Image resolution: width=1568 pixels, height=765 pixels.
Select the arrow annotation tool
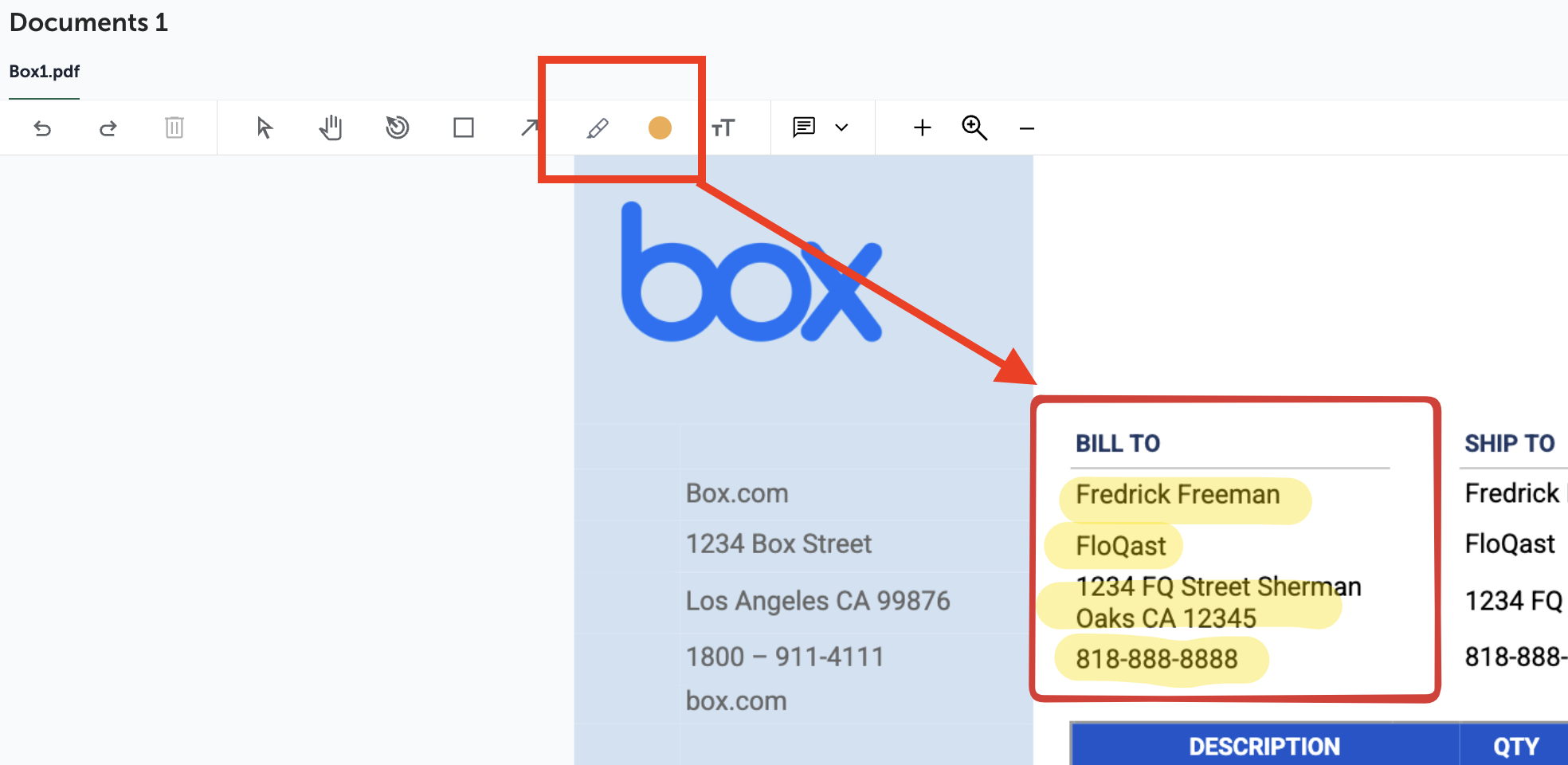[x=530, y=127]
